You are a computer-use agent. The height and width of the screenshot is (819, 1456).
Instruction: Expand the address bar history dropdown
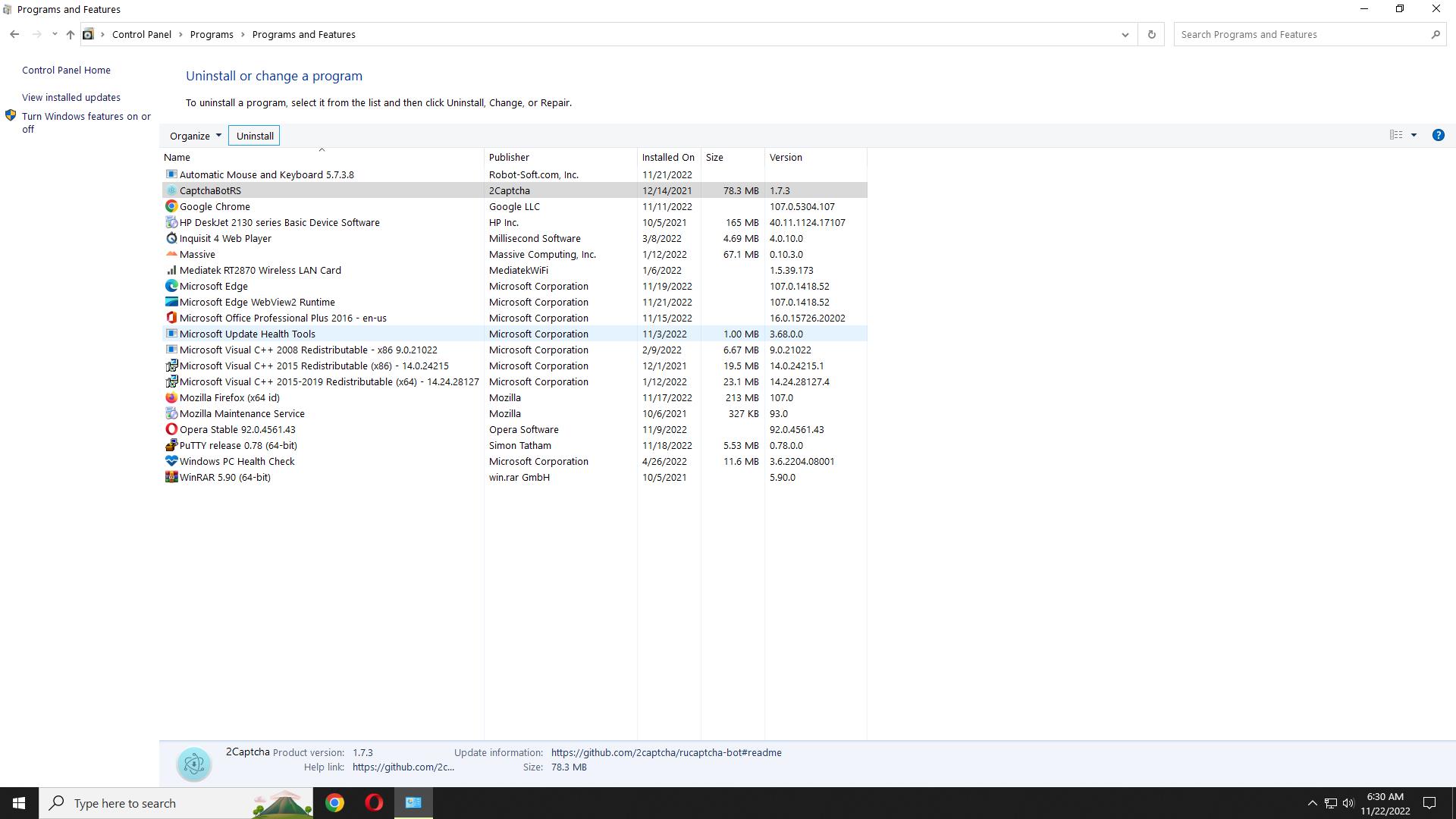(1125, 34)
